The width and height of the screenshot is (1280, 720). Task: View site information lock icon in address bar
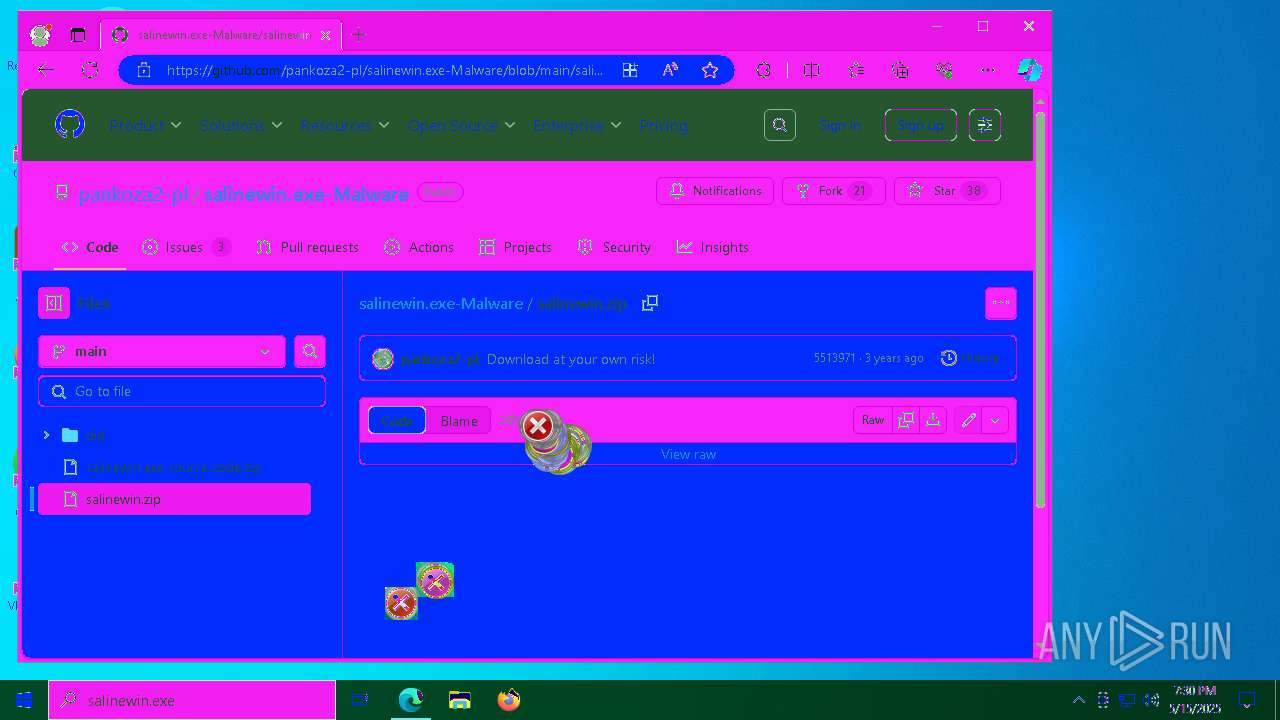(x=143, y=70)
